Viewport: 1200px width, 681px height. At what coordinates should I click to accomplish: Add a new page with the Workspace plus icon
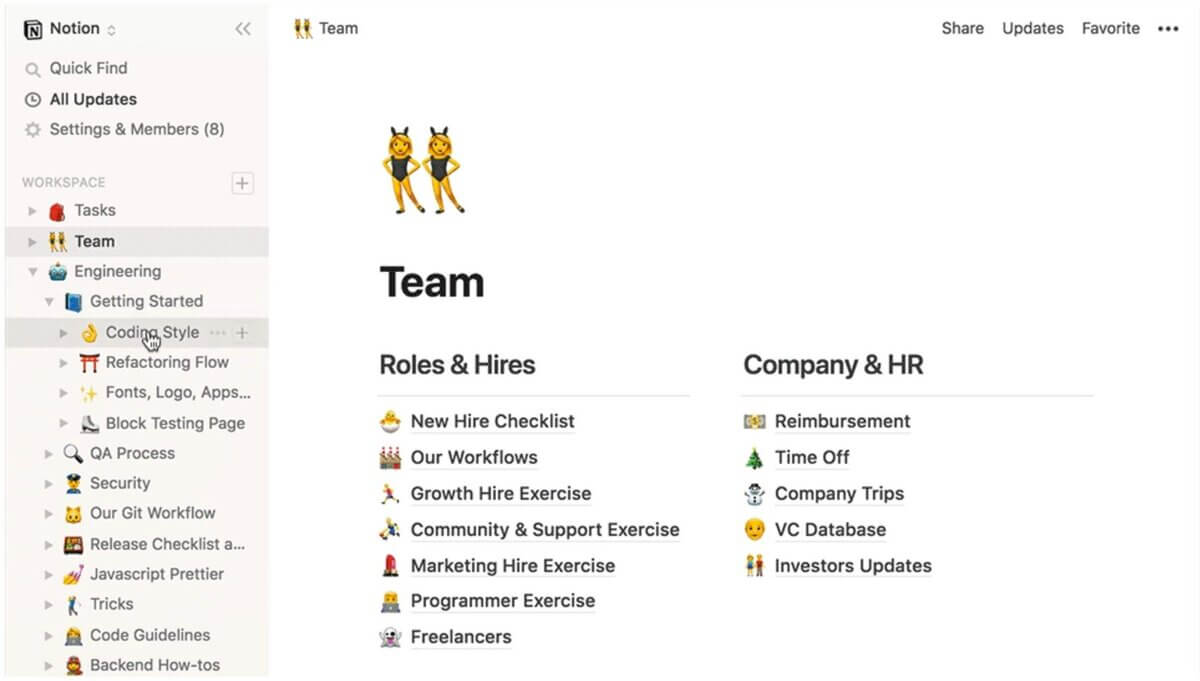242,183
